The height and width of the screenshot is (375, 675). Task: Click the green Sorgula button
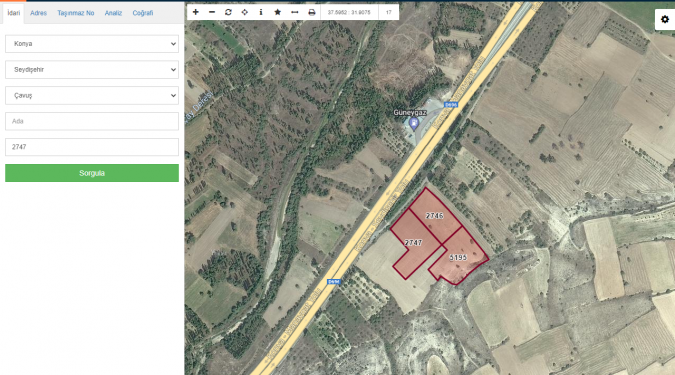92,173
